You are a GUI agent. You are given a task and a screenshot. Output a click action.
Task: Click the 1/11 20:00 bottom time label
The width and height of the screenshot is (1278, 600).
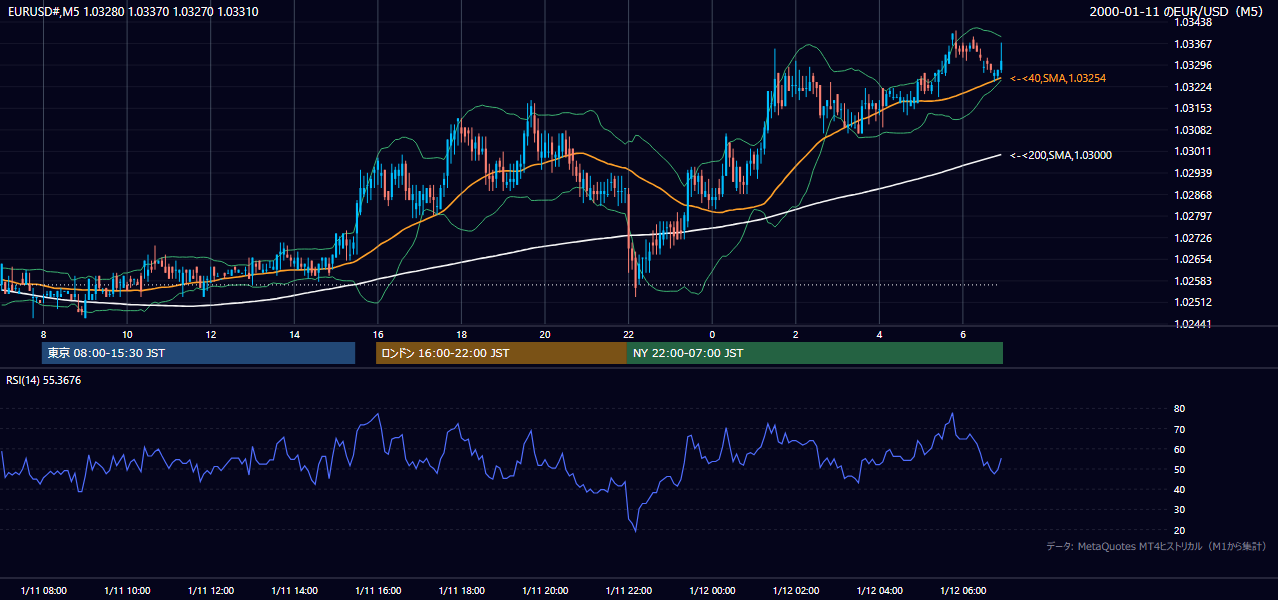[x=545, y=590]
